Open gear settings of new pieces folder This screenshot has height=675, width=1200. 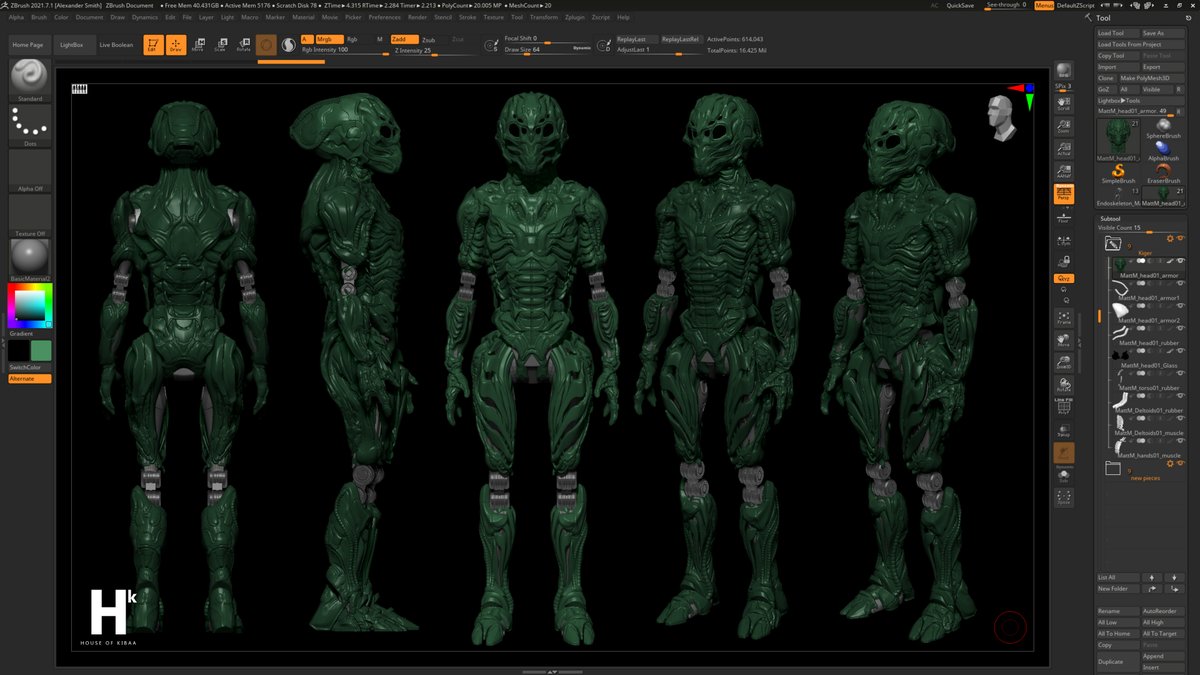click(x=1170, y=464)
